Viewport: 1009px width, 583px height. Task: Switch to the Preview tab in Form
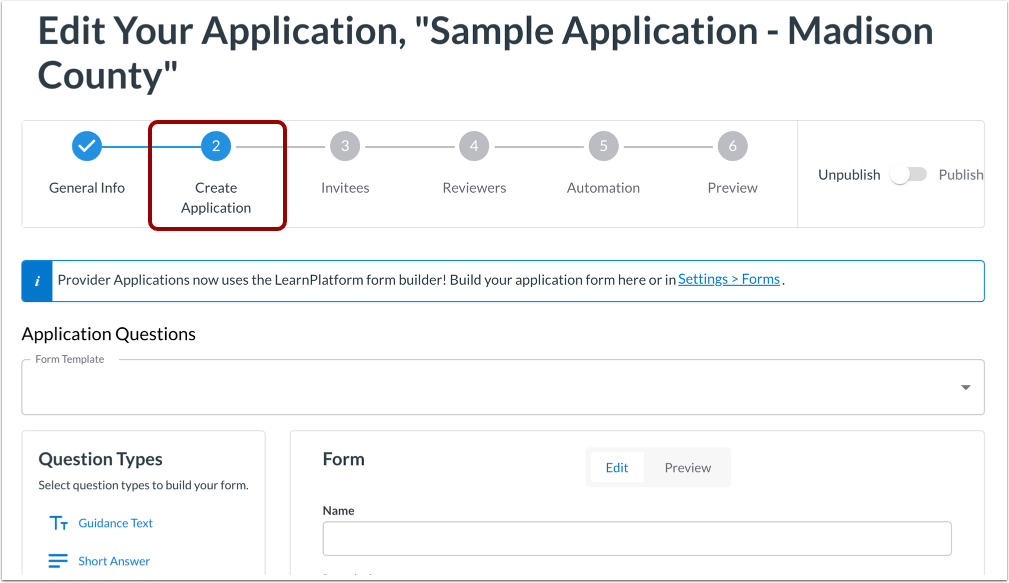[687, 467]
